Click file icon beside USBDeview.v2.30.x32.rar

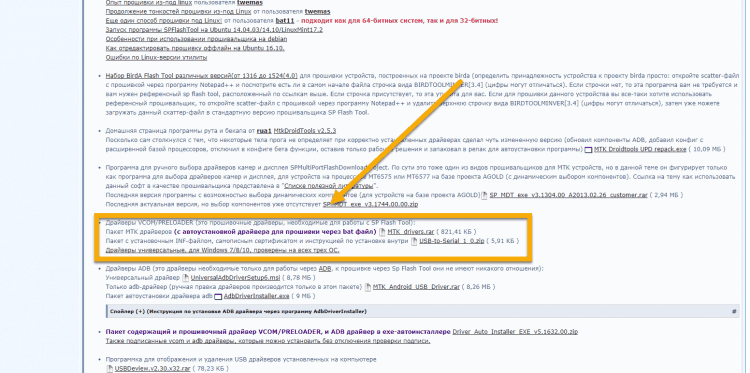(110, 369)
